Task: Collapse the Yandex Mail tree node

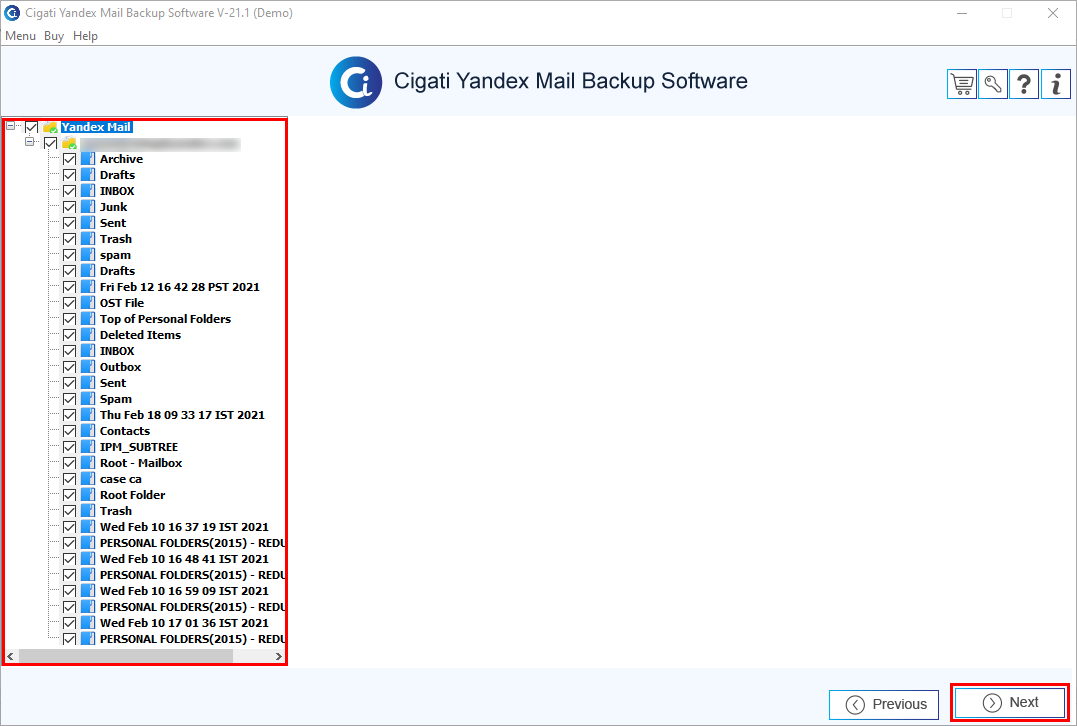Action: (x=10, y=126)
